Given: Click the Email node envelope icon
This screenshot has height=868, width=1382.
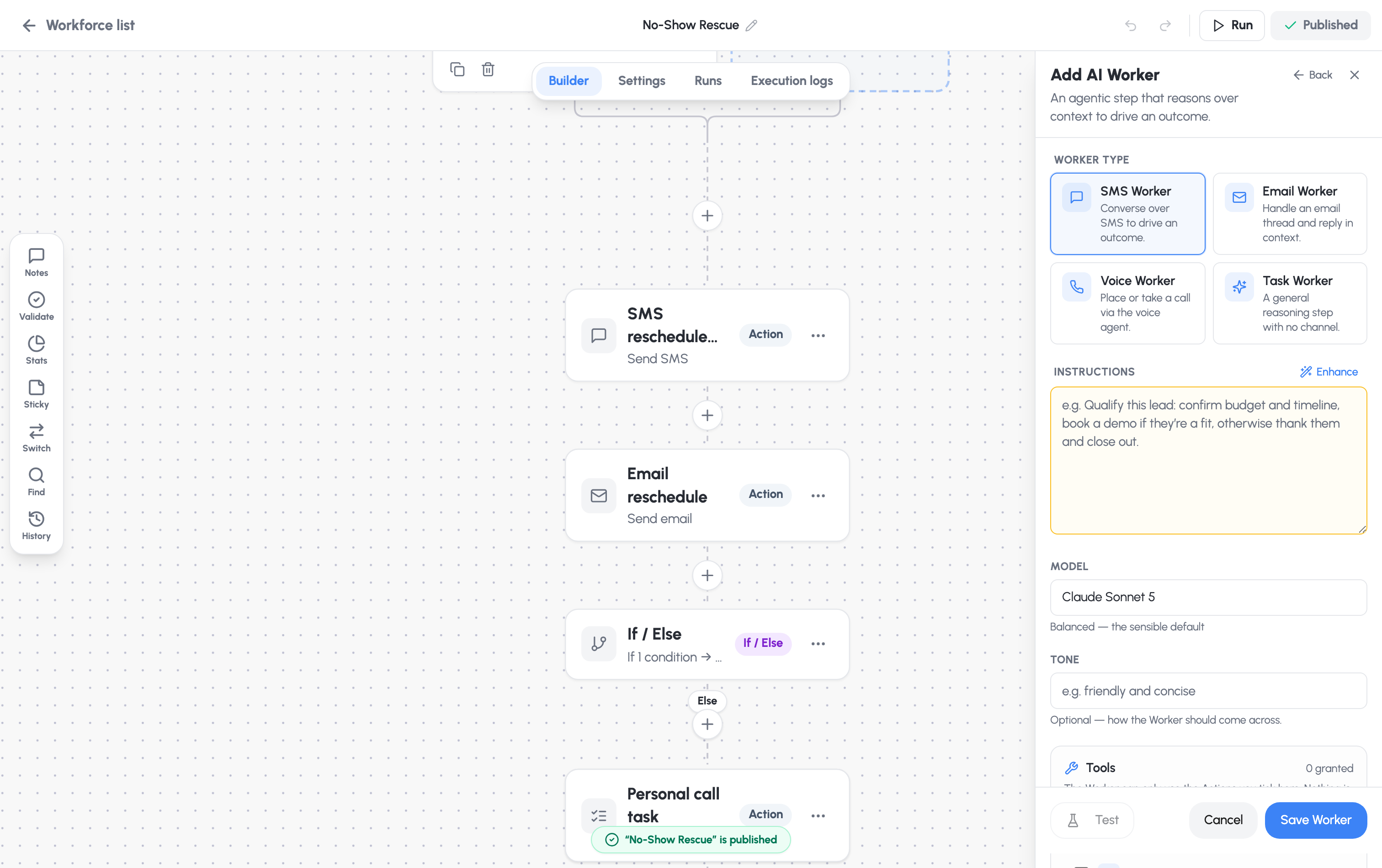Looking at the screenshot, I should 599,495.
